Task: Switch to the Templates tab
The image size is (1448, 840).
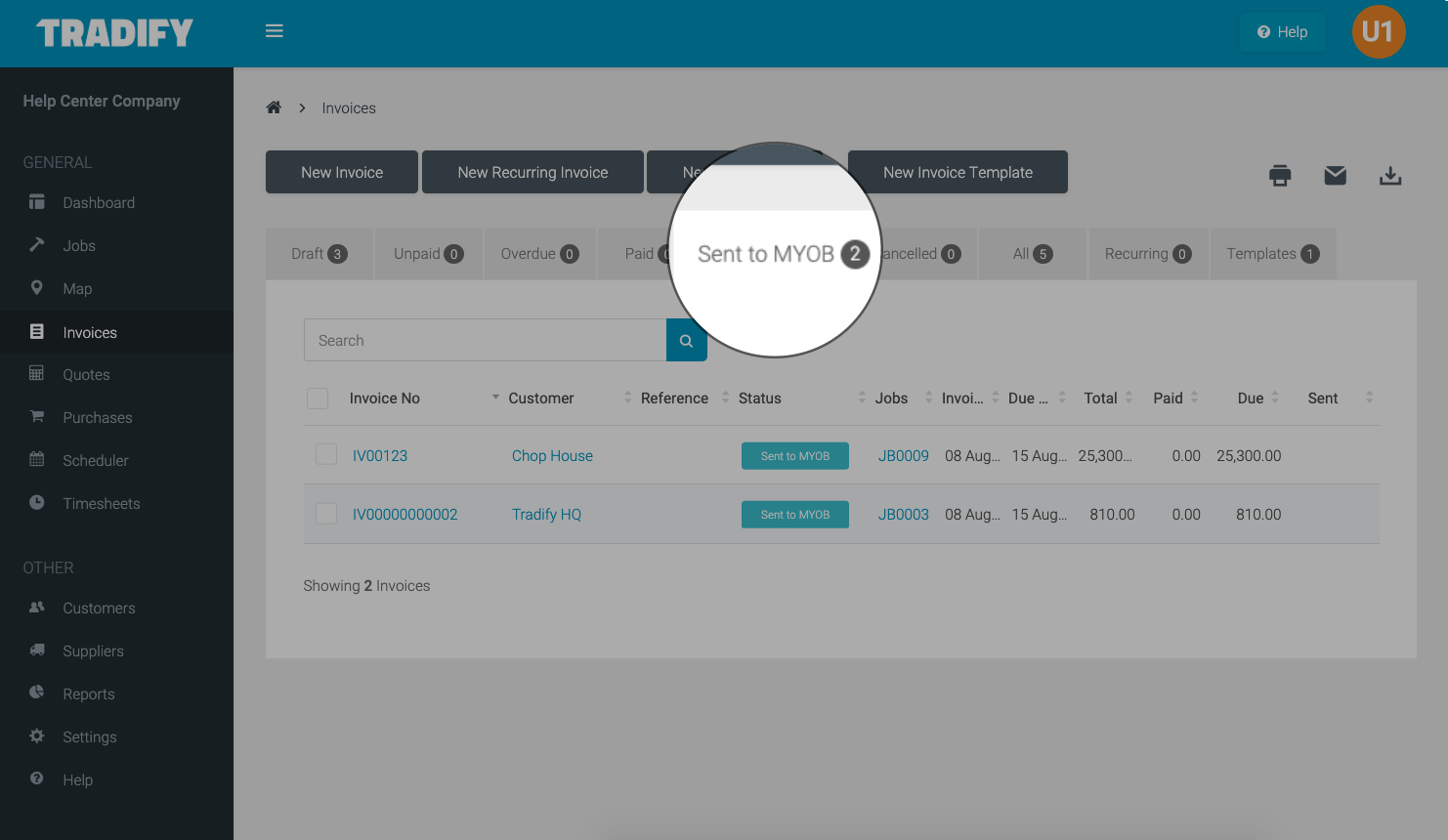Action: tap(1273, 254)
